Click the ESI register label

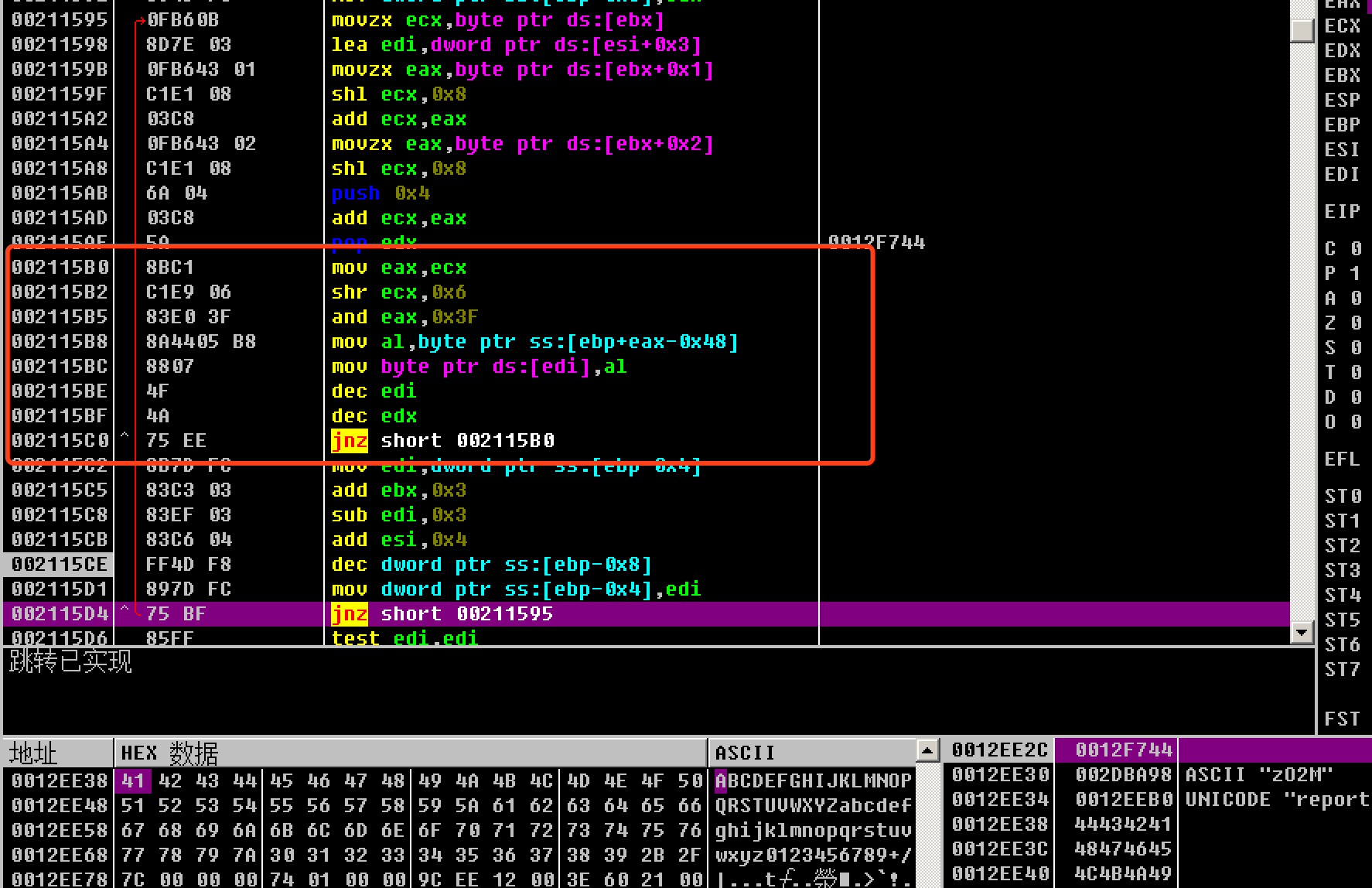coord(1343,150)
